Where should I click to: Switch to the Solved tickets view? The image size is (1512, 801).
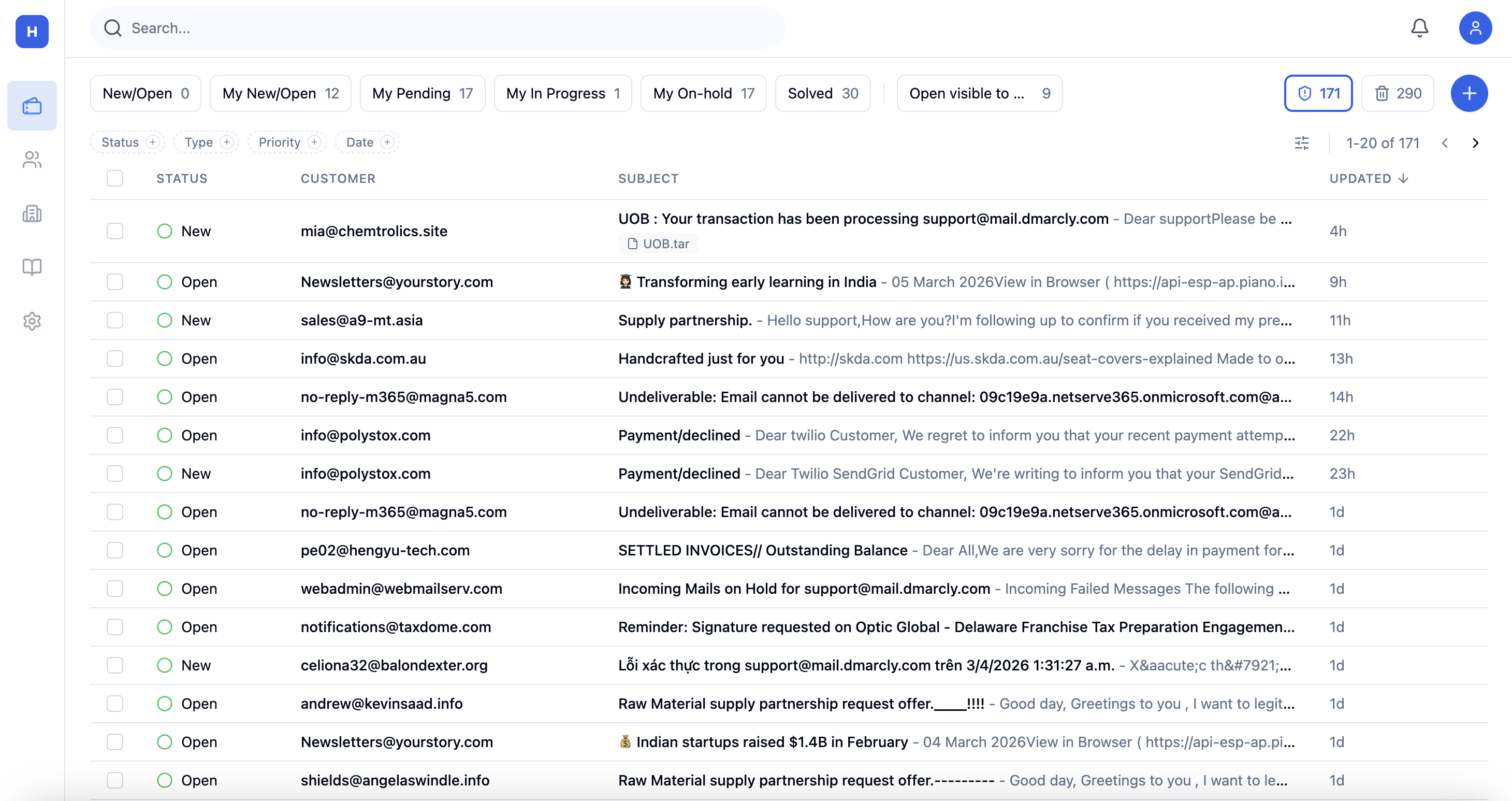822,93
